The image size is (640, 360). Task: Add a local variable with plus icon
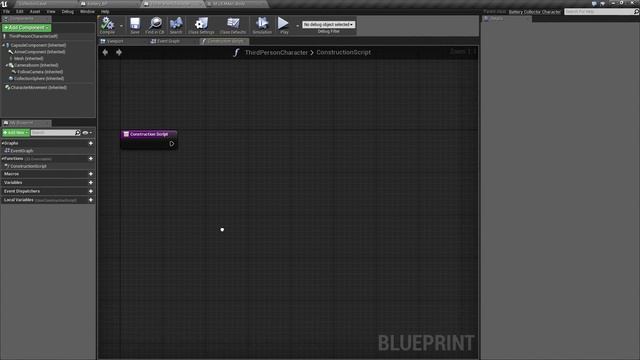tap(91, 200)
